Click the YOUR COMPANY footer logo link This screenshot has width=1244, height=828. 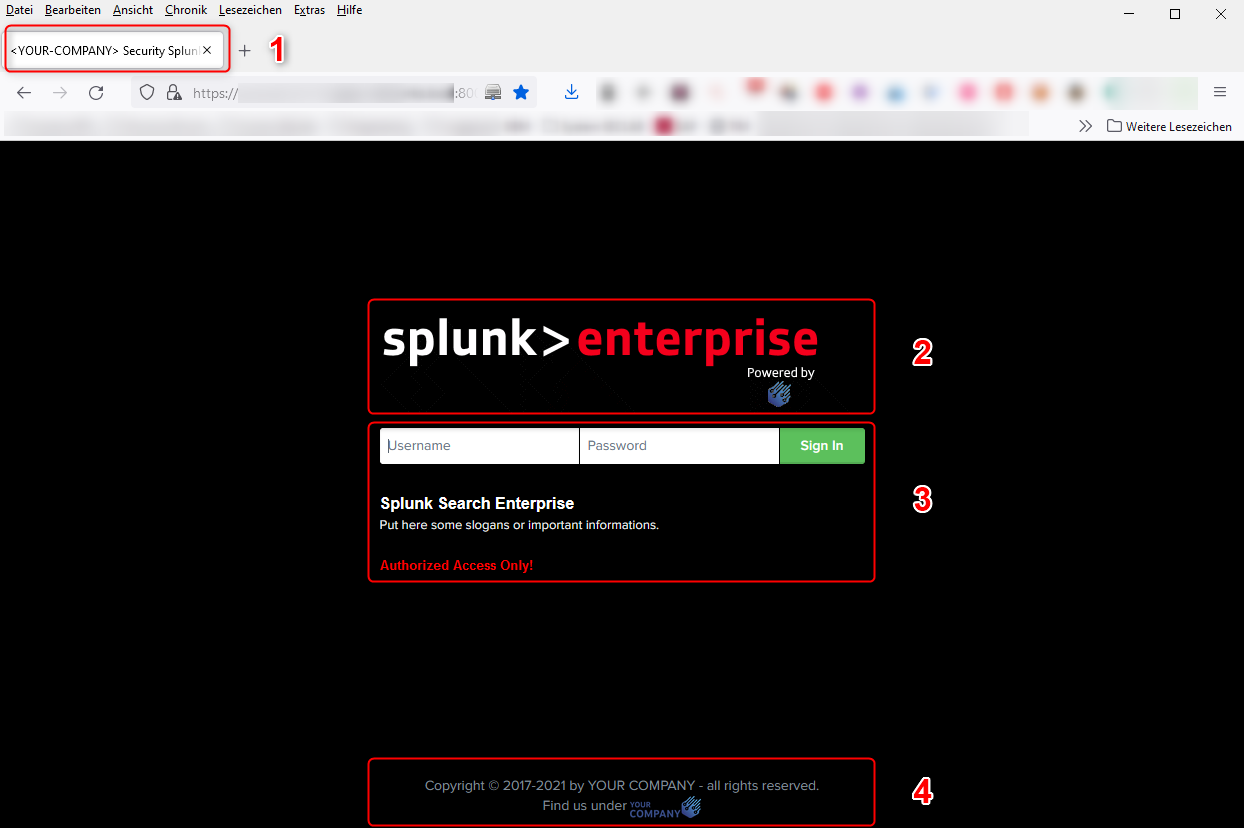pos(665,807)
